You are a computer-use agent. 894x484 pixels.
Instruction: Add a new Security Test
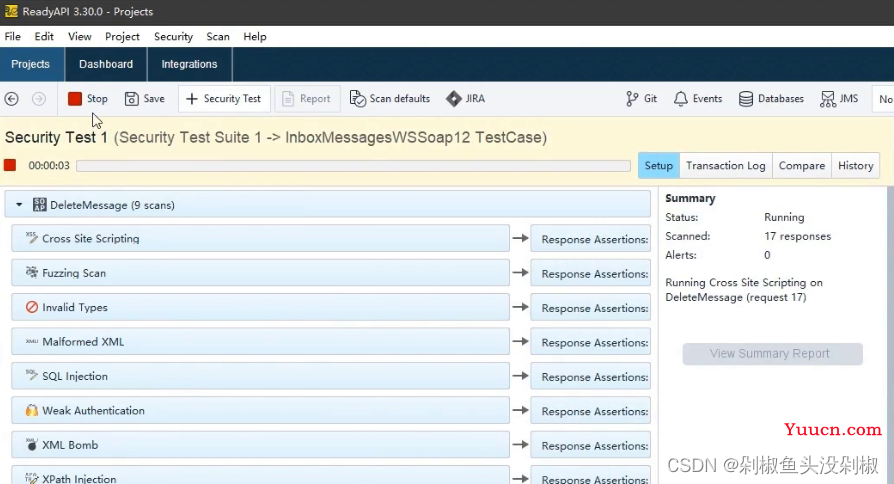pos(224,99)
